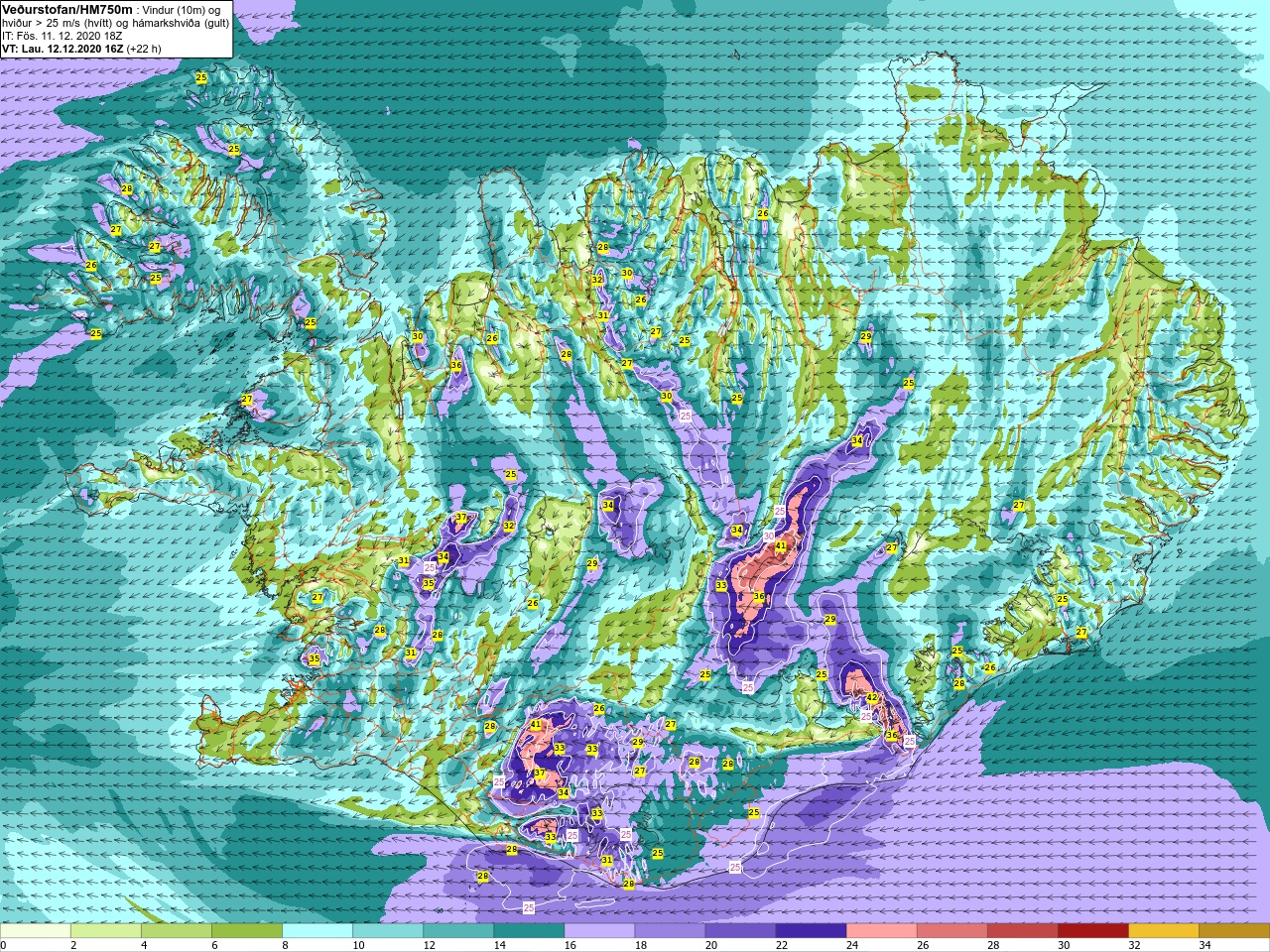1270x952 pixels.
Task: Pick the green 4–6 legend swatch
Action: pos(176,931)
